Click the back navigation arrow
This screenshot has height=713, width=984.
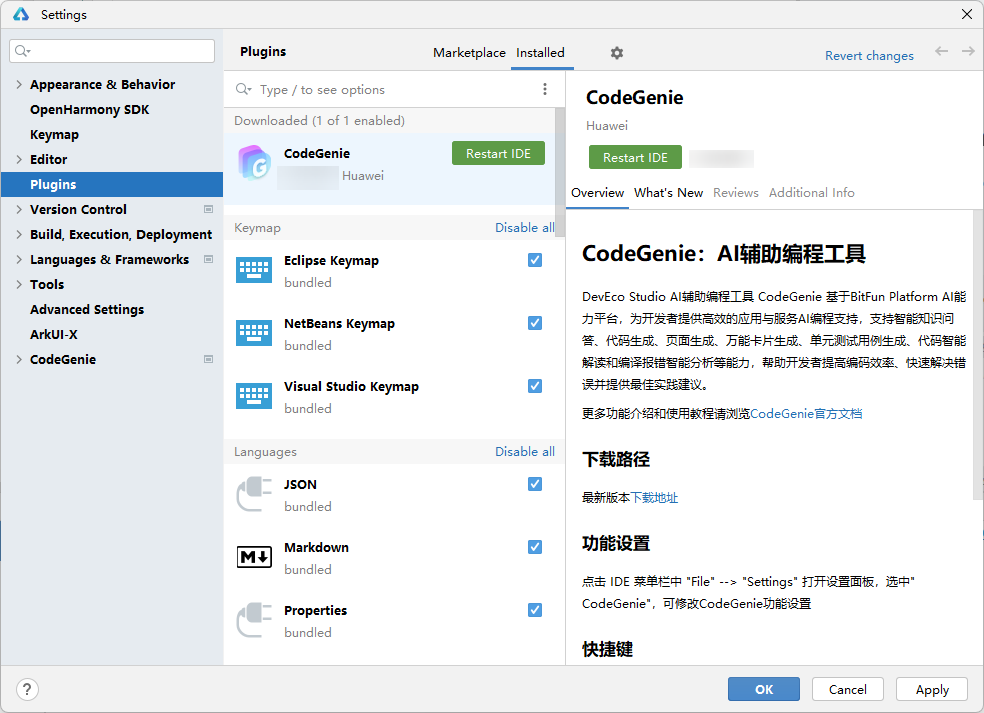pyautogui.click(x=941, y=51)
